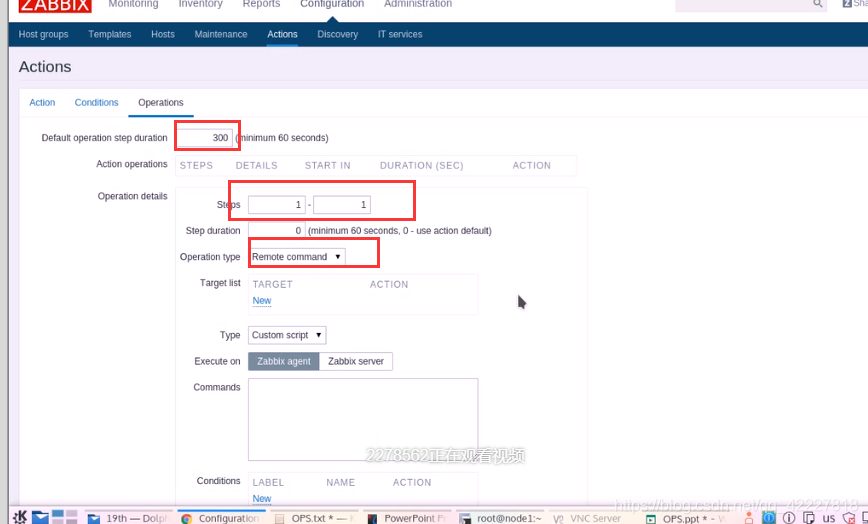
Task: Click the Steps to field
Action: coord(342,205)
